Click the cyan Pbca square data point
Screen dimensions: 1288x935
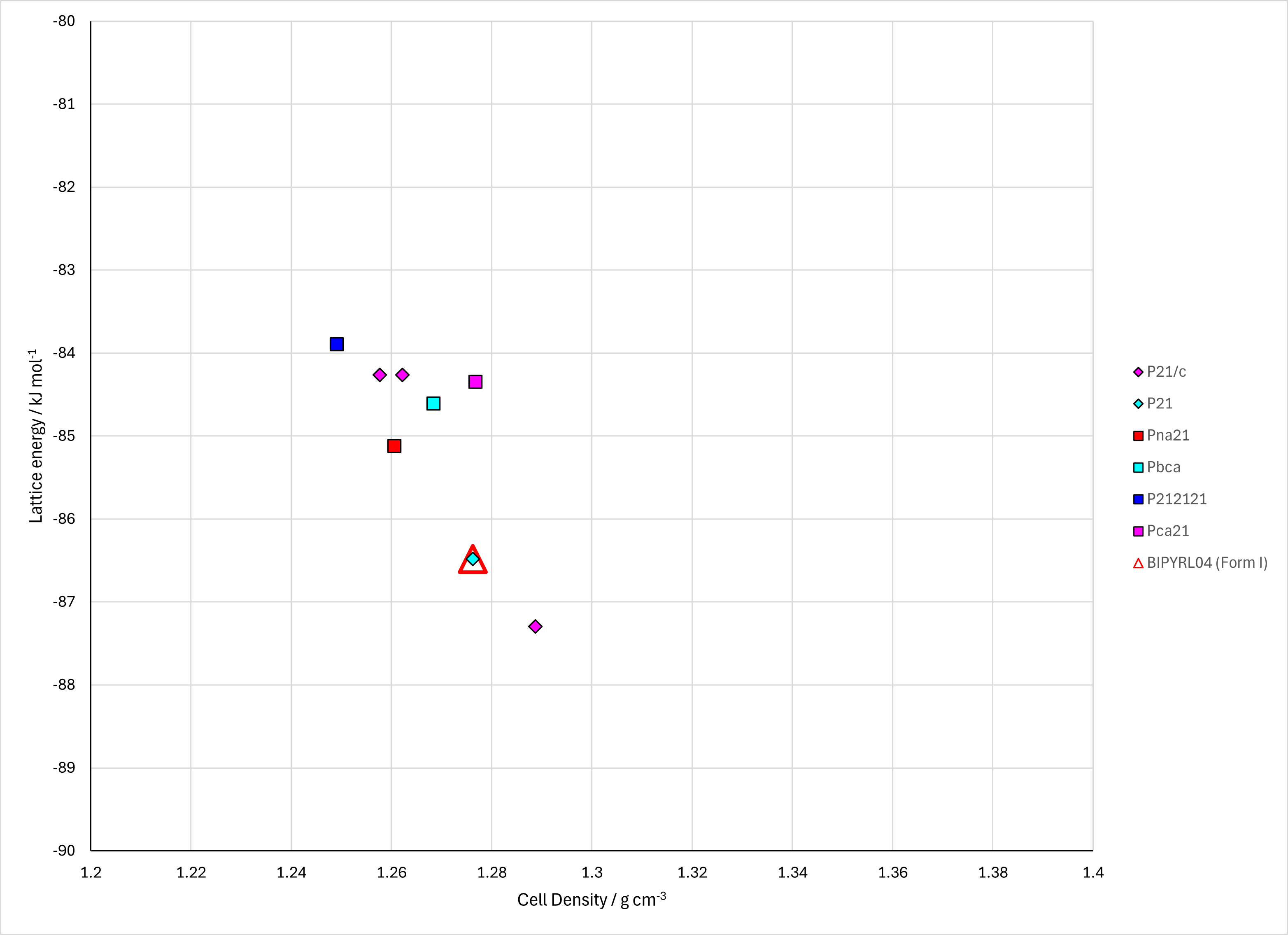pyautogui.click(x=433, y=404)
